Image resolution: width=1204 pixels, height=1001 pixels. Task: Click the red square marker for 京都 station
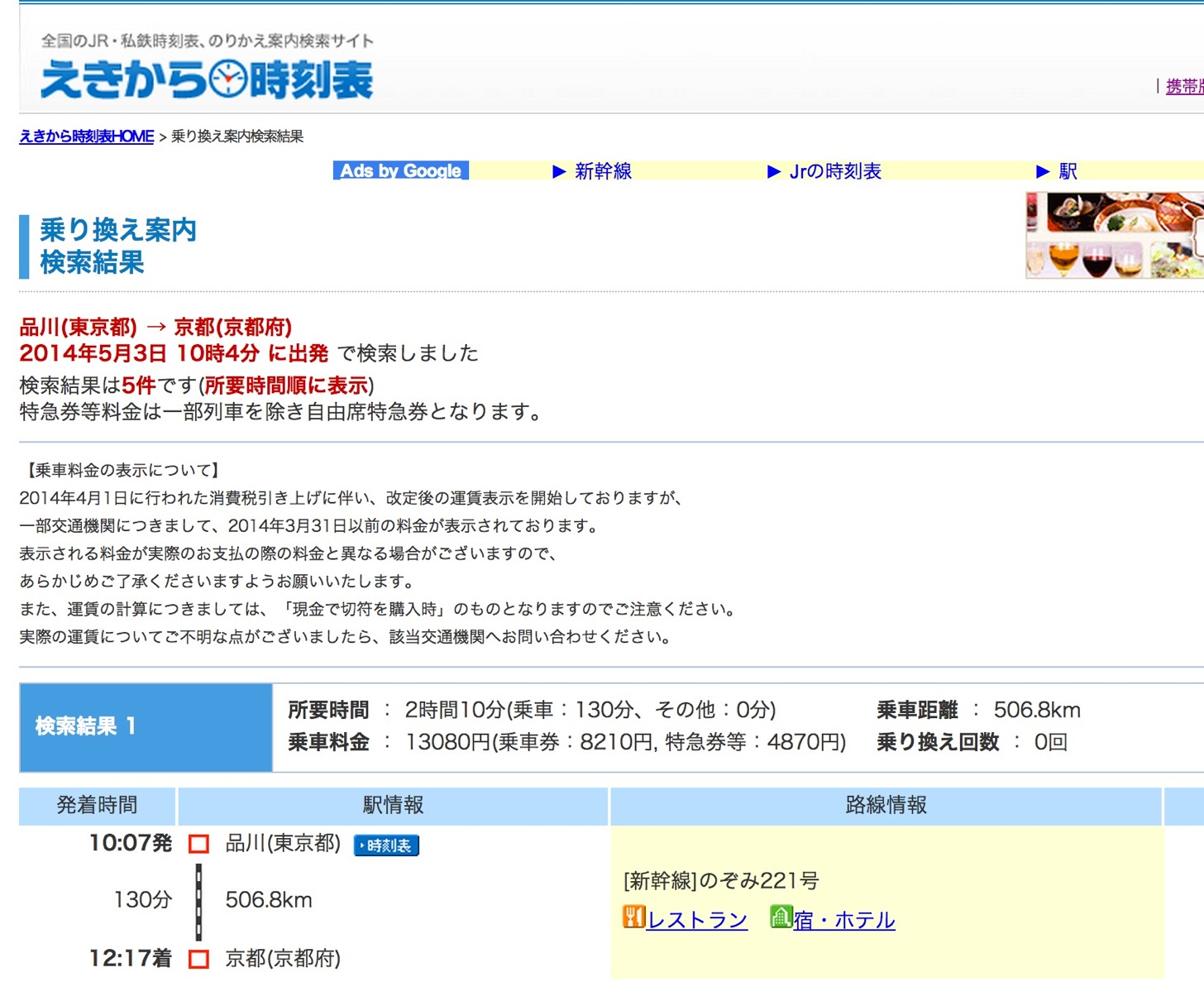tap(198, 959)
